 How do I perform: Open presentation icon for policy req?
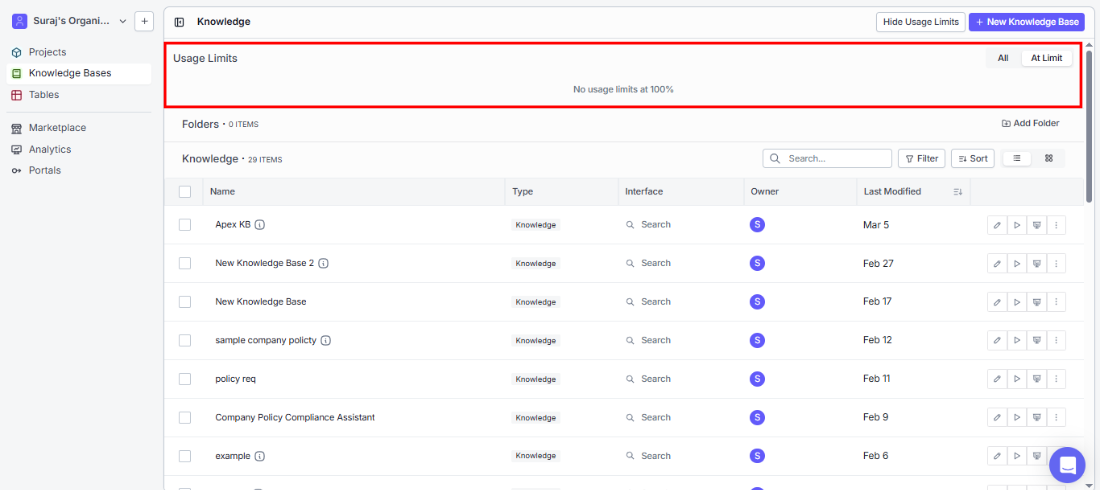(x=1036, y=379)
